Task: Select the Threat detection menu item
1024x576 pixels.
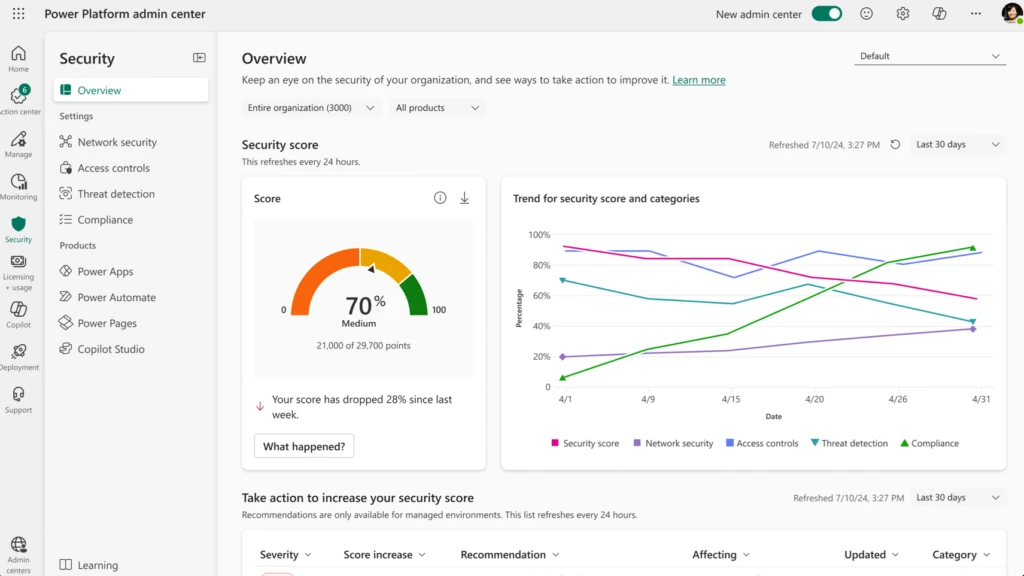Action: click(117, 193)
